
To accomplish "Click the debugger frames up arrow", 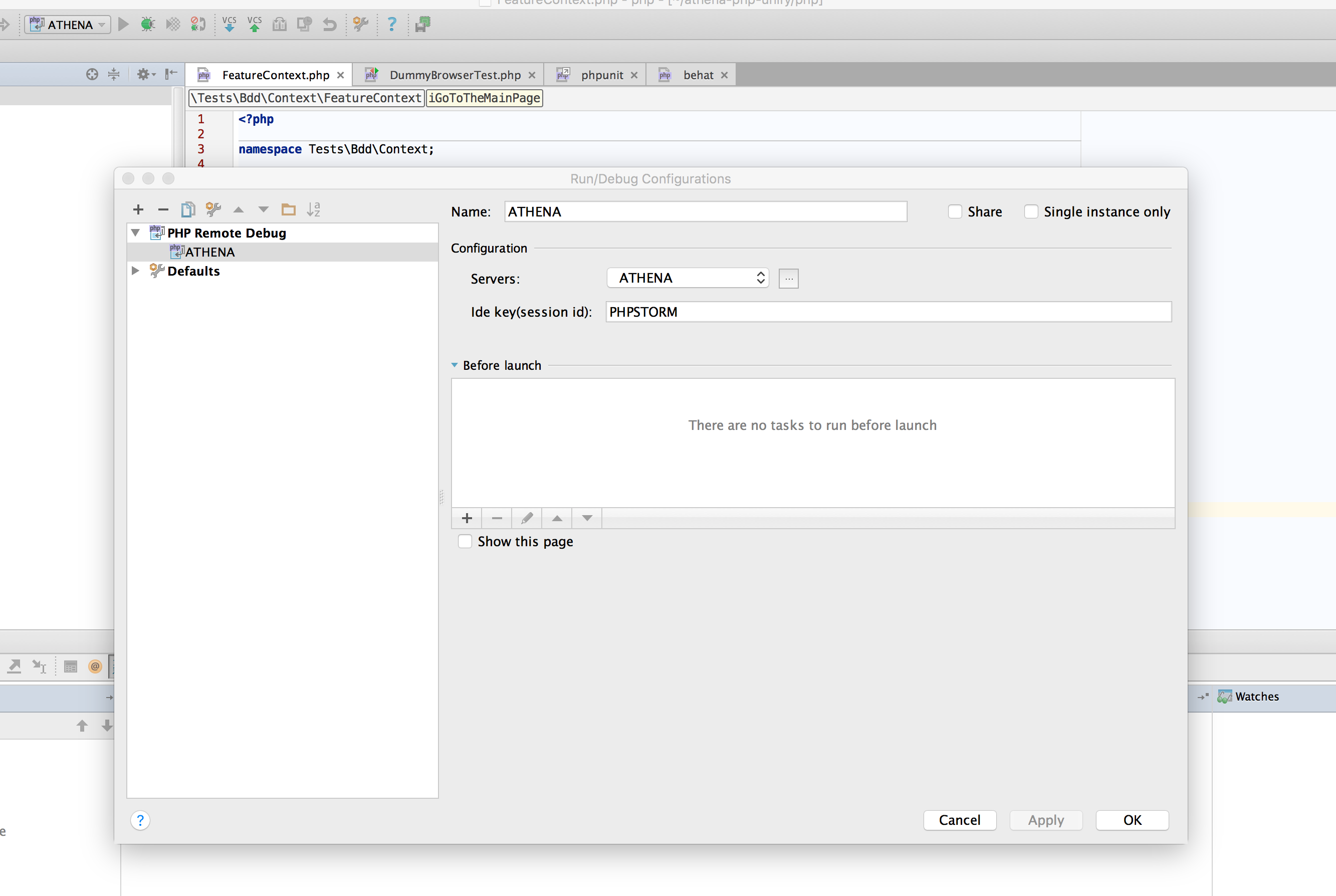I will tap(82, 725).
